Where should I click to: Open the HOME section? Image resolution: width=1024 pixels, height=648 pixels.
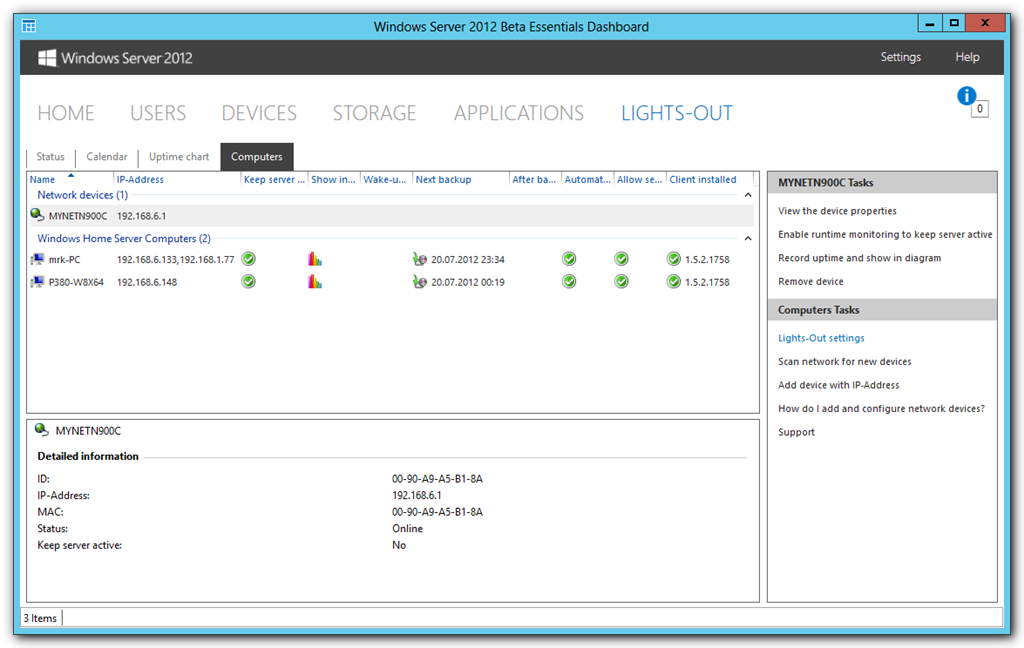click(x=66, y=113)
